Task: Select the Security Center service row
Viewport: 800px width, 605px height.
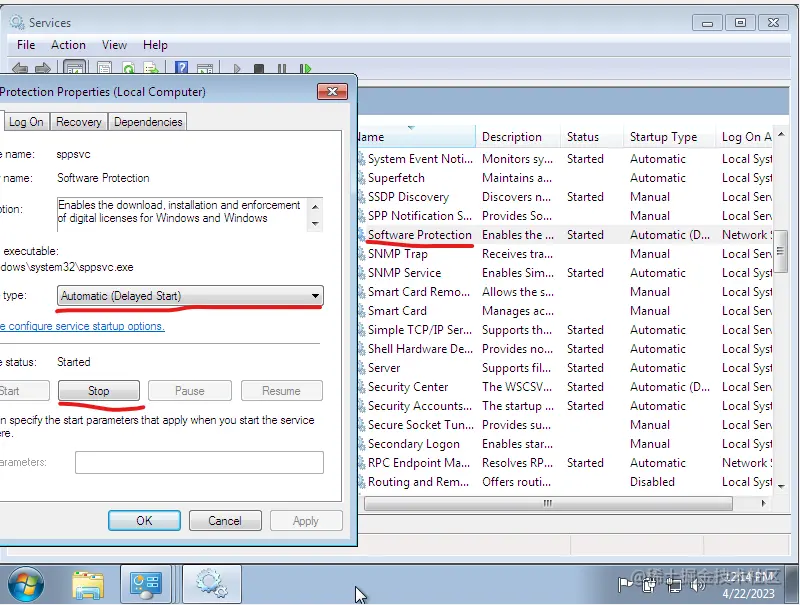Action: 565,387
